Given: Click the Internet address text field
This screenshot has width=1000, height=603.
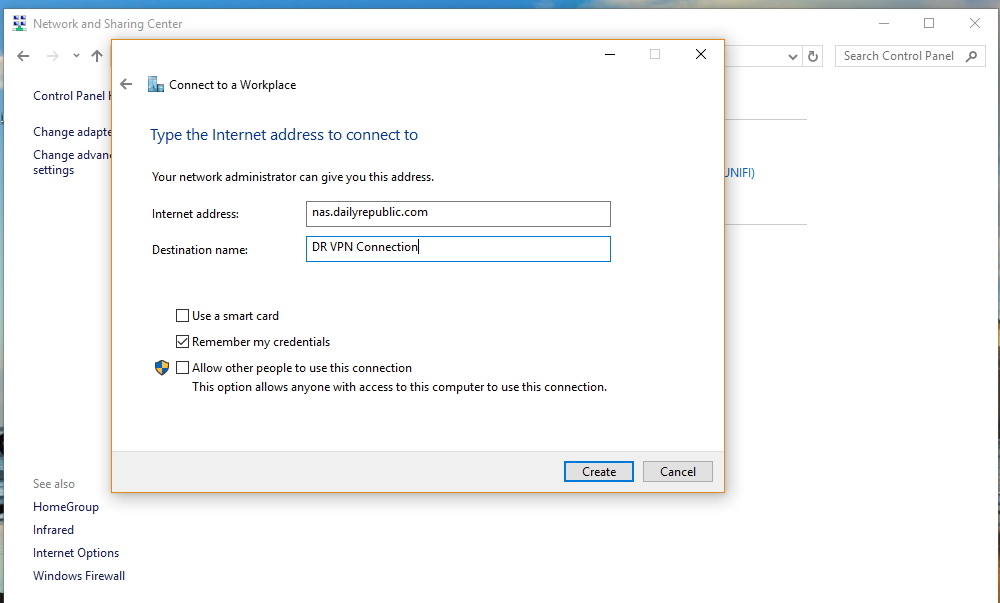Looking at the screenshot, I should tap(458, 213).
